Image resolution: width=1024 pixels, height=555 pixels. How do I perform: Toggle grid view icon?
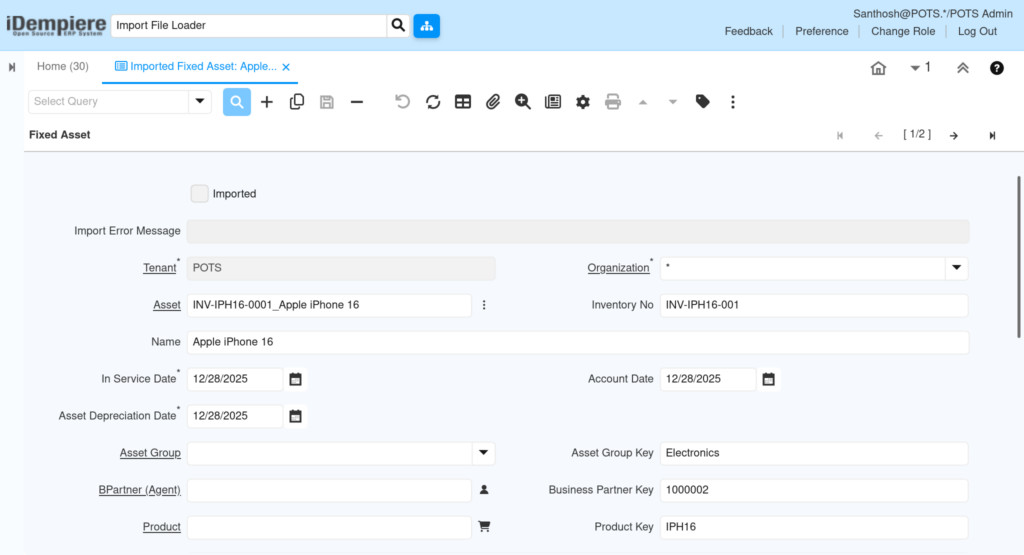463,102
